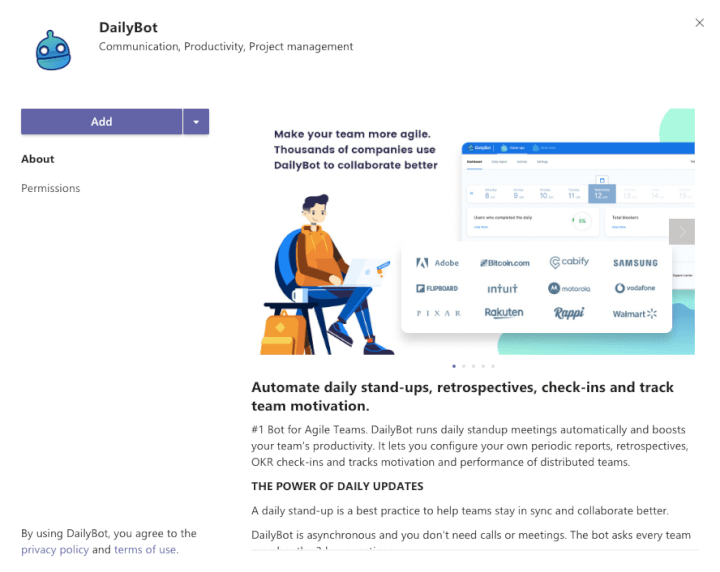Click the DailyBot app title text
This screenshot has width=720, height=572.
click(x=129, y=28)
